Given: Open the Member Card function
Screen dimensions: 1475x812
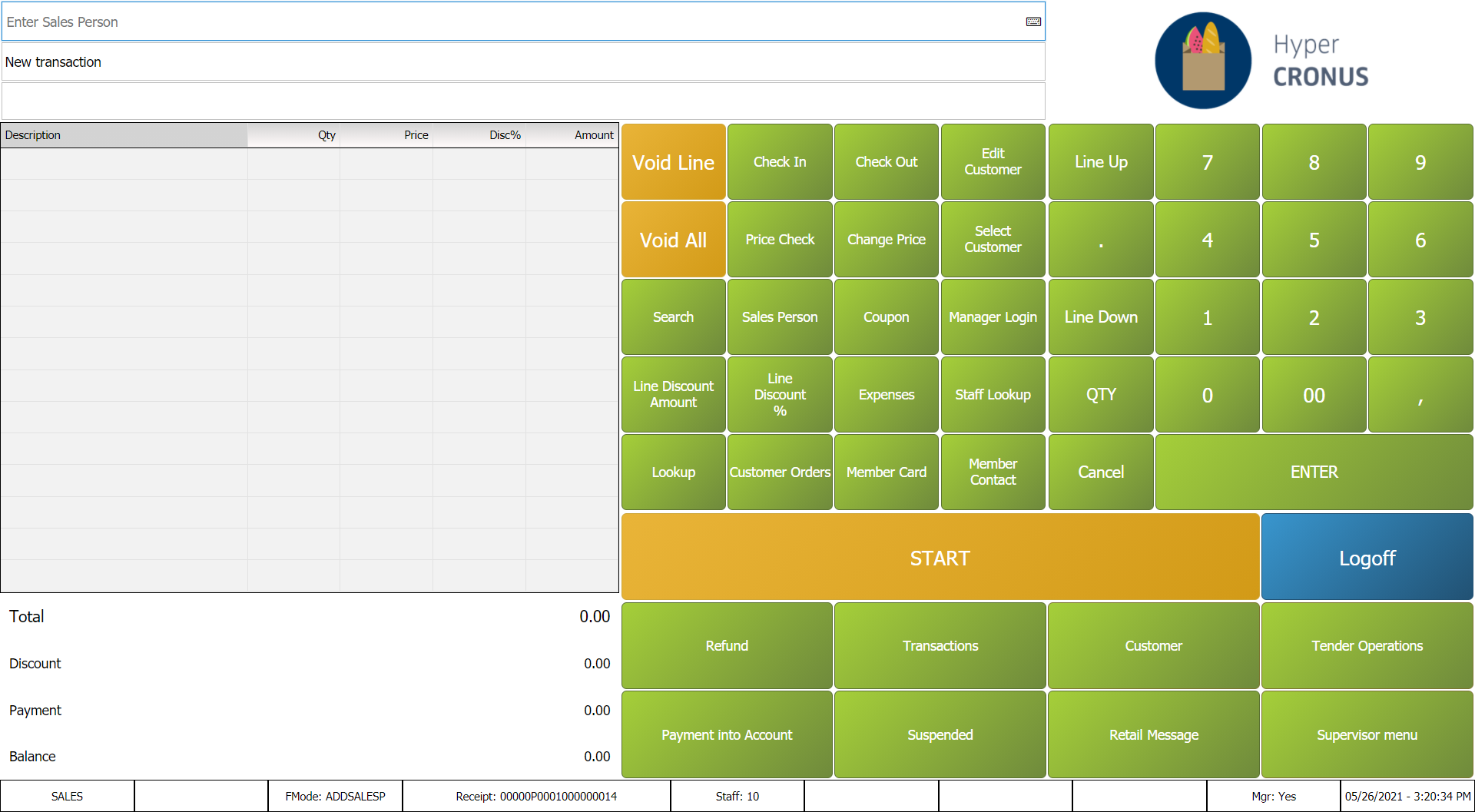Looking at the screenshot, I should 886,472.
